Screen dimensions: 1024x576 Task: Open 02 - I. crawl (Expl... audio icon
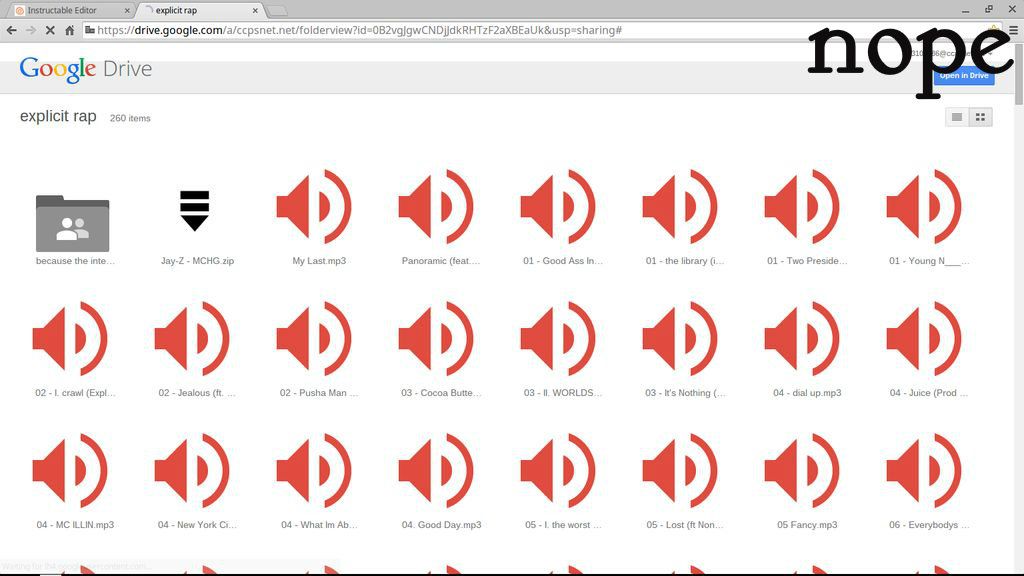click(70, 339)
